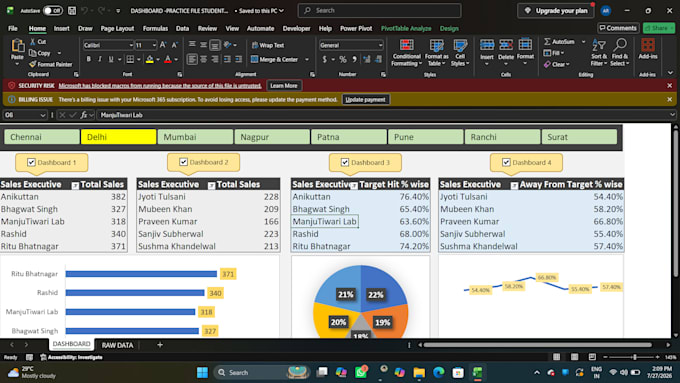Select the Chennai slicer button
Viewport: 680px width, 383px height.
pyautogui.click(x=42, y=137)
